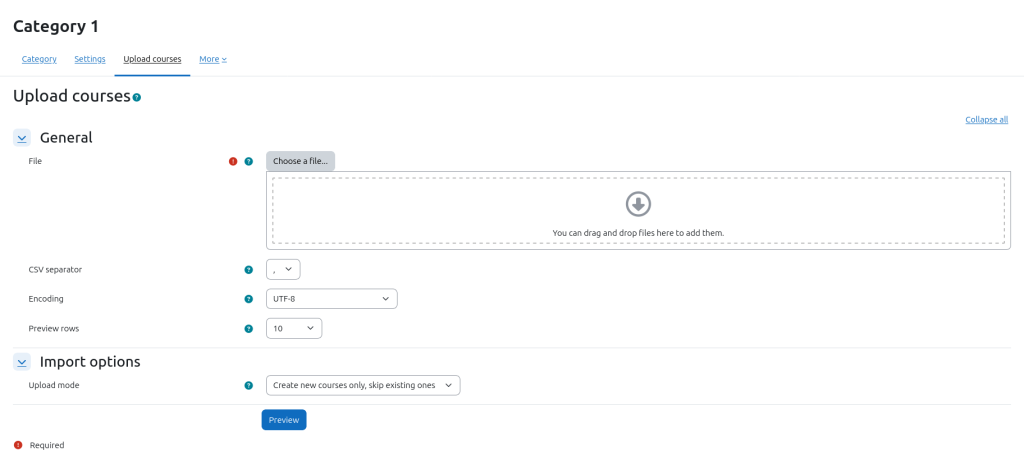Click the Preview button
This screenshot has width=1024, height=474.
tap(284, 420)
